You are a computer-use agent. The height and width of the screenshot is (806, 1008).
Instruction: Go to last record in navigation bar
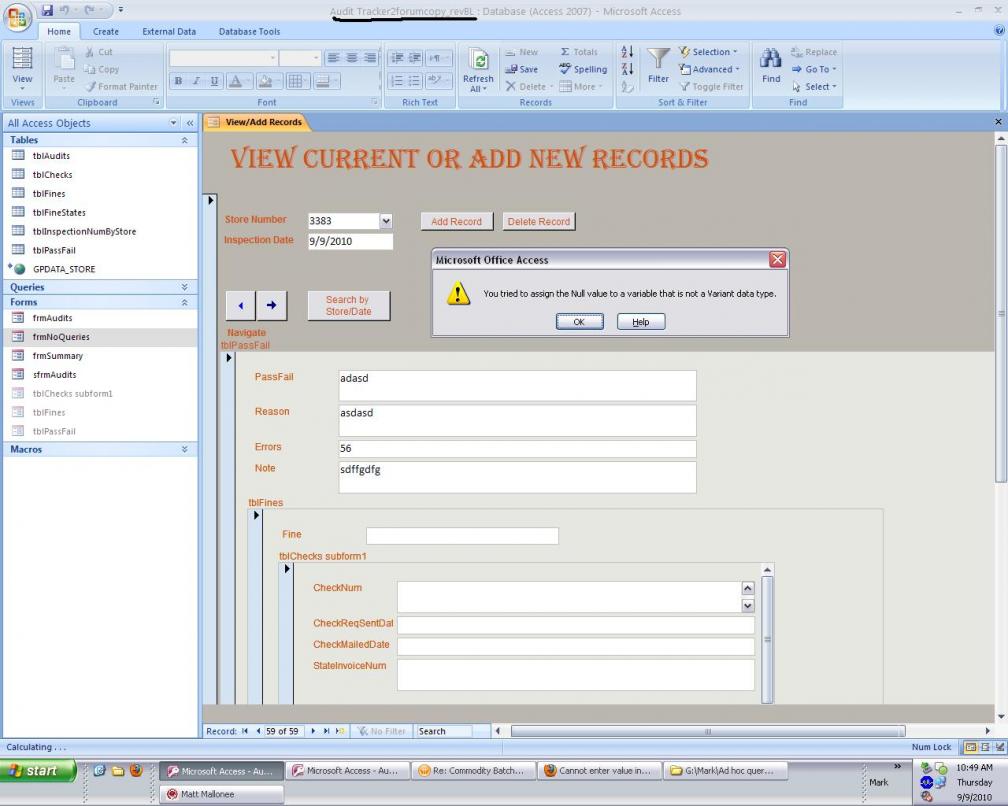pos(327,731)
